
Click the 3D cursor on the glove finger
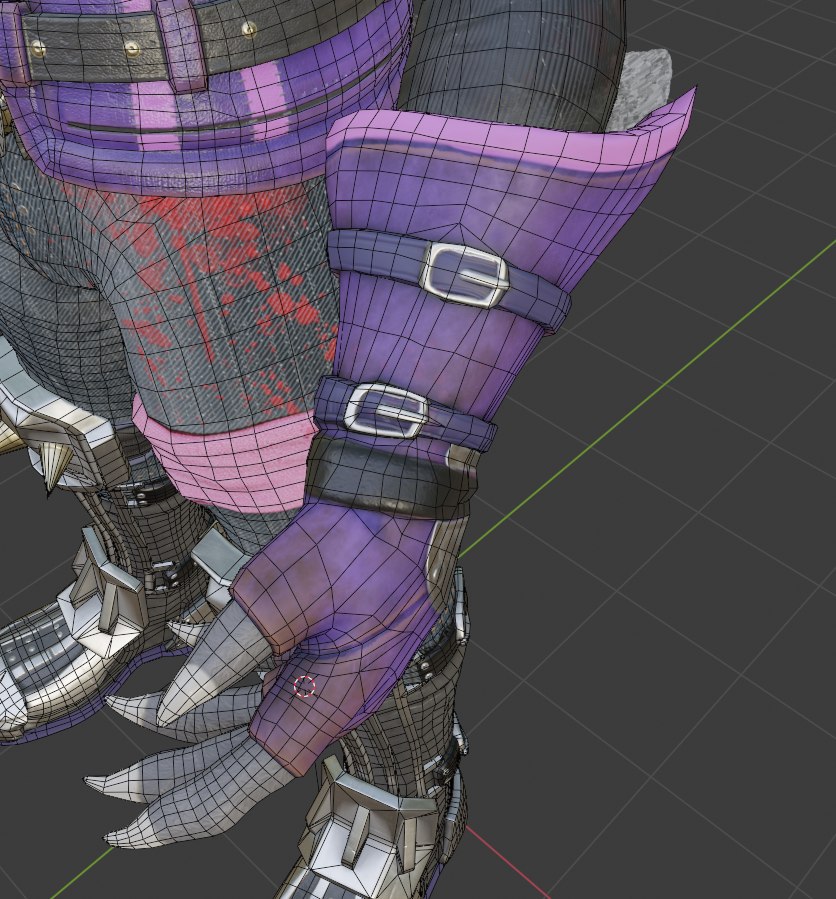(x=304, y=686)
